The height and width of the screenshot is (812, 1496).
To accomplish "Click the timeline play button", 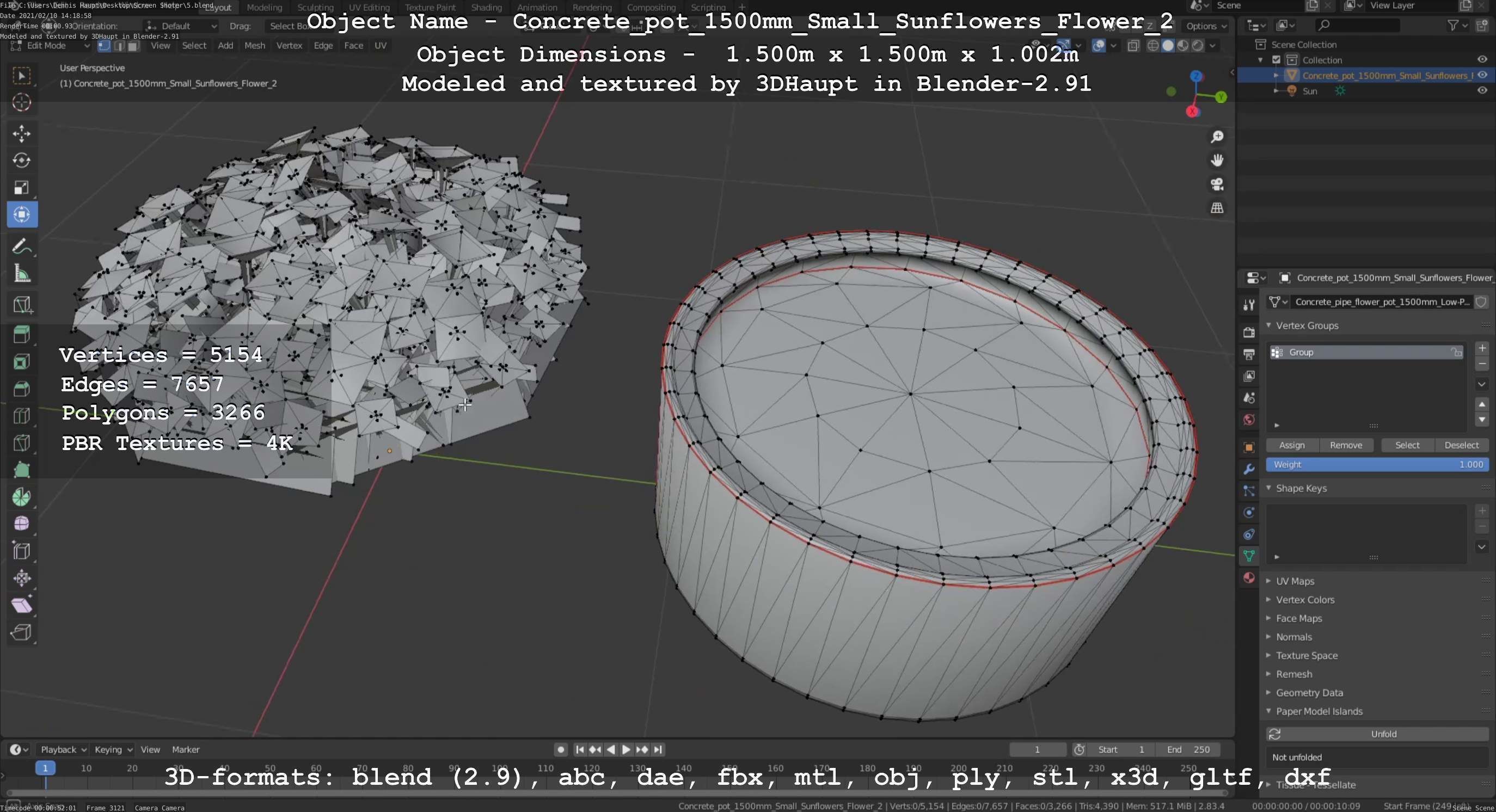I will coord(626,749).
